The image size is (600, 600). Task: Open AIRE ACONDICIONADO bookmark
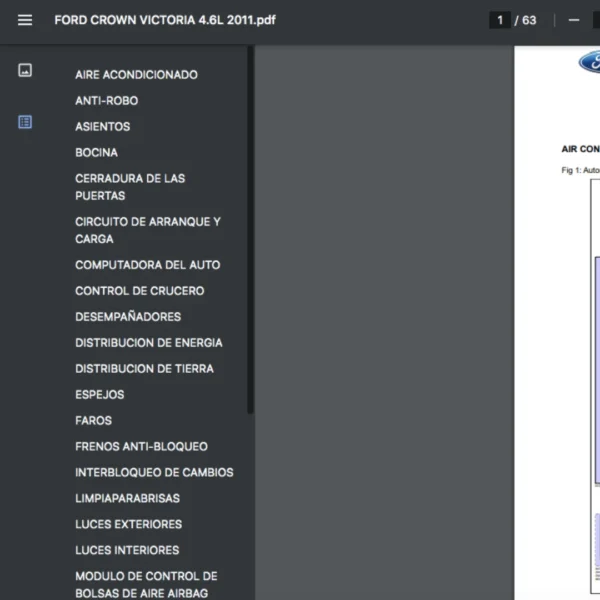point(136,75)
